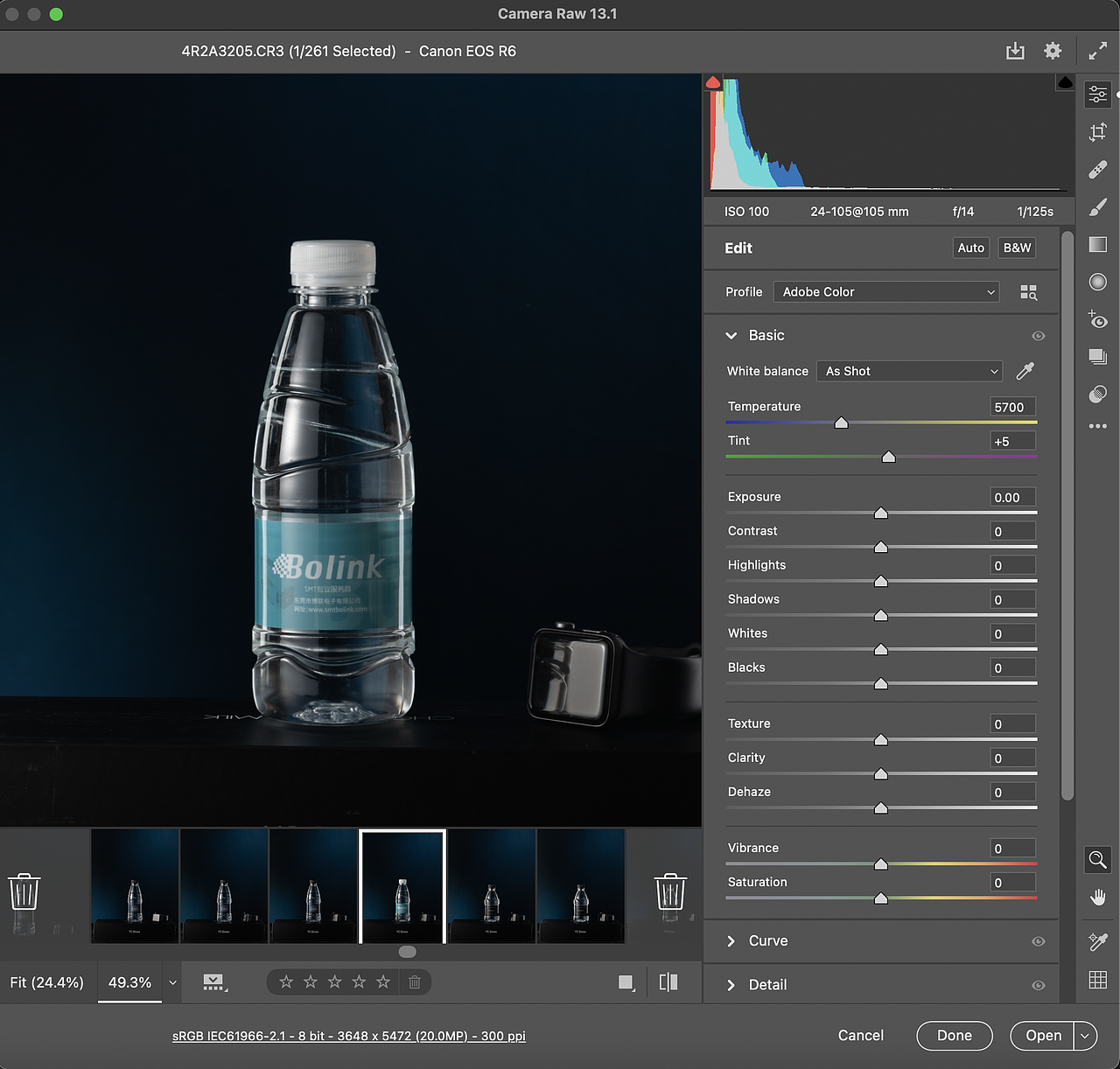Open the zoom level dropdown arrow

tap(172, 982)
